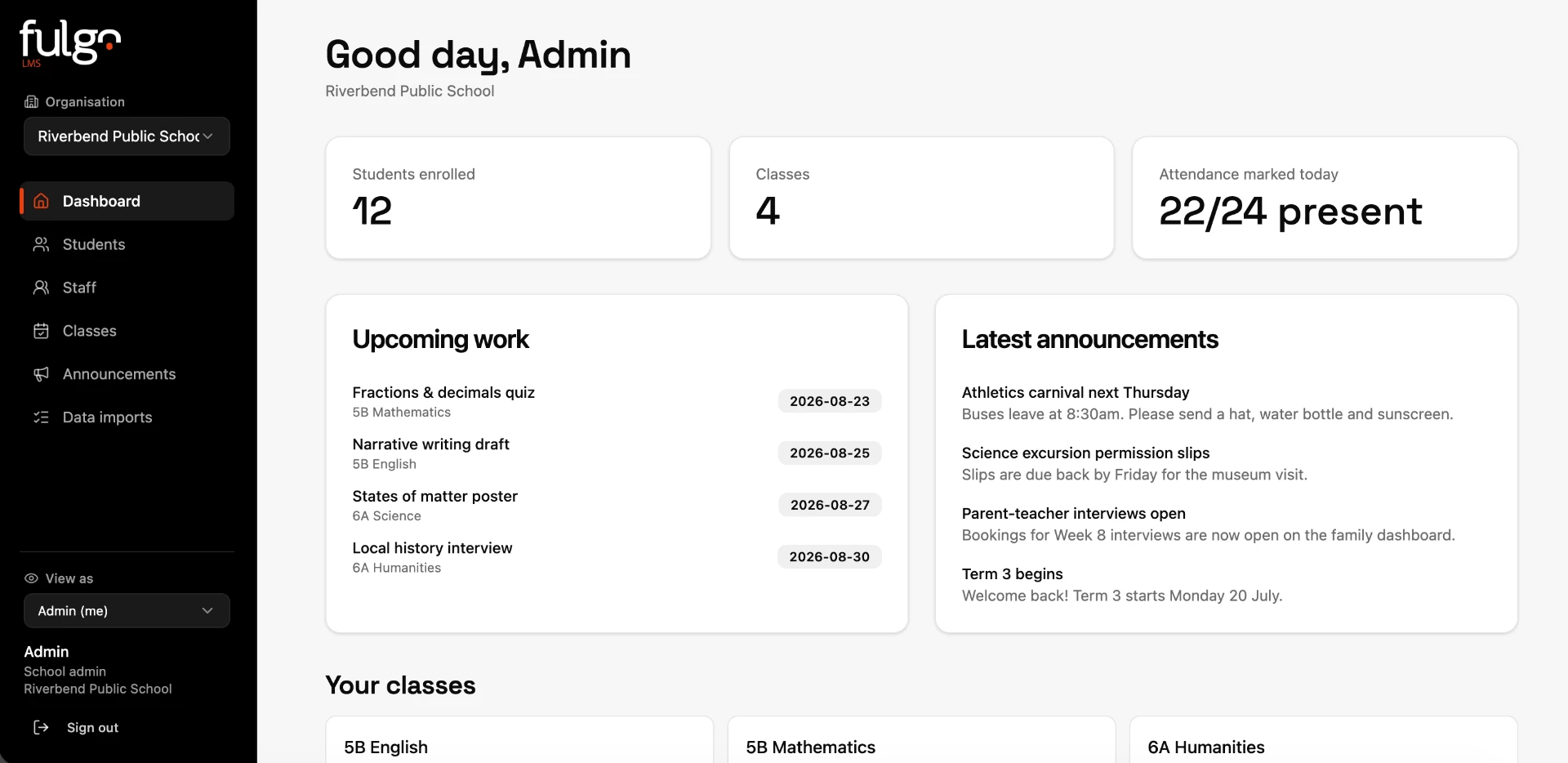Click the Students people icon
Image resolution: width=1568 pixels, height=763 pixels.
(x=41, y=244)
